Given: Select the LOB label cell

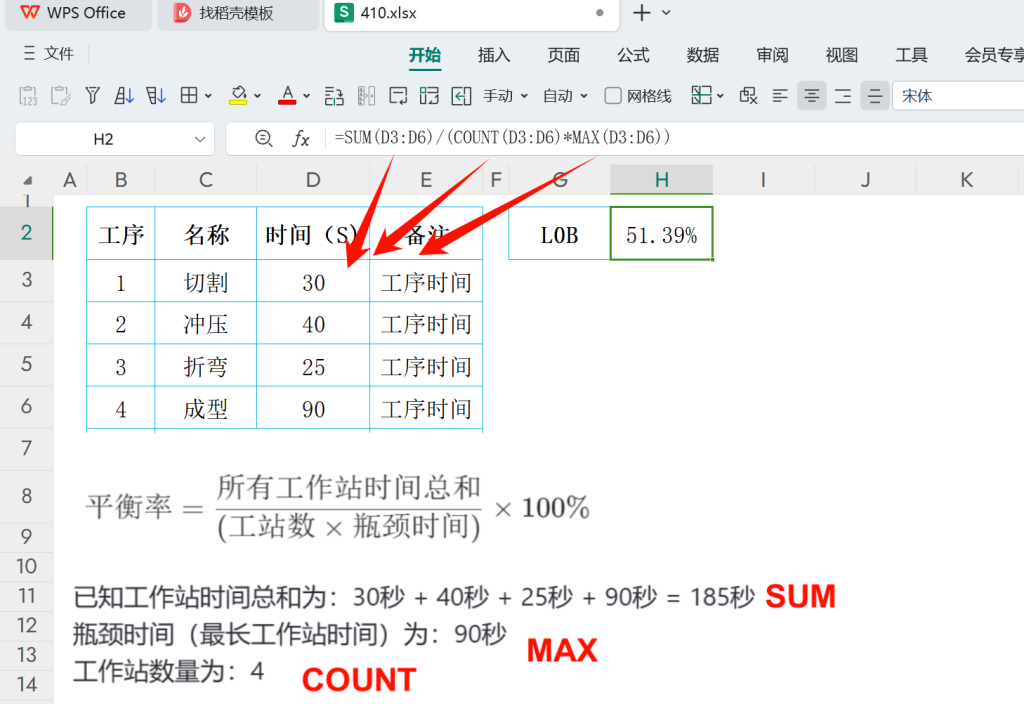Looking at the screenshot, I should [560, 234].
